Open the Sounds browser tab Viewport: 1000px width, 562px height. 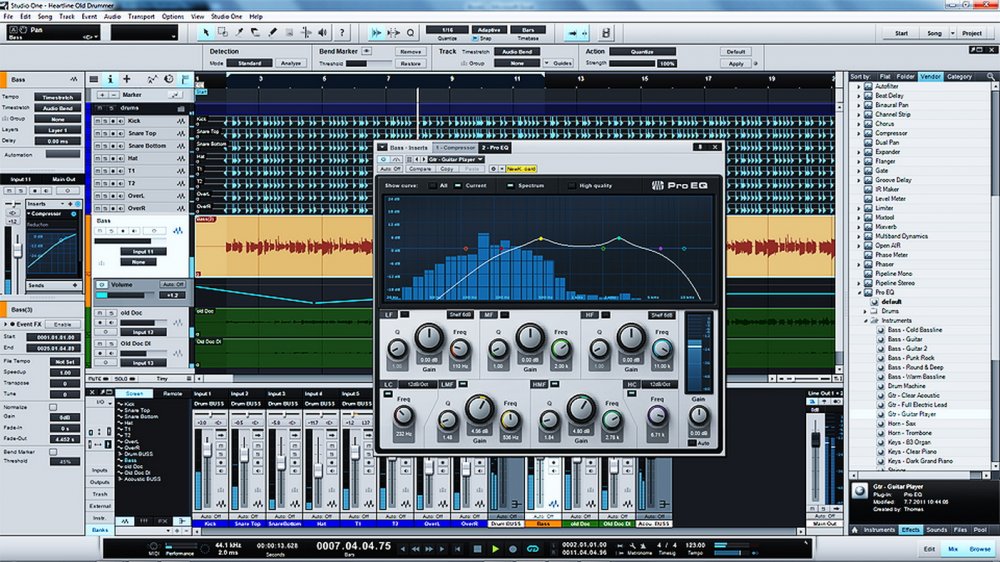click(936, 530)
